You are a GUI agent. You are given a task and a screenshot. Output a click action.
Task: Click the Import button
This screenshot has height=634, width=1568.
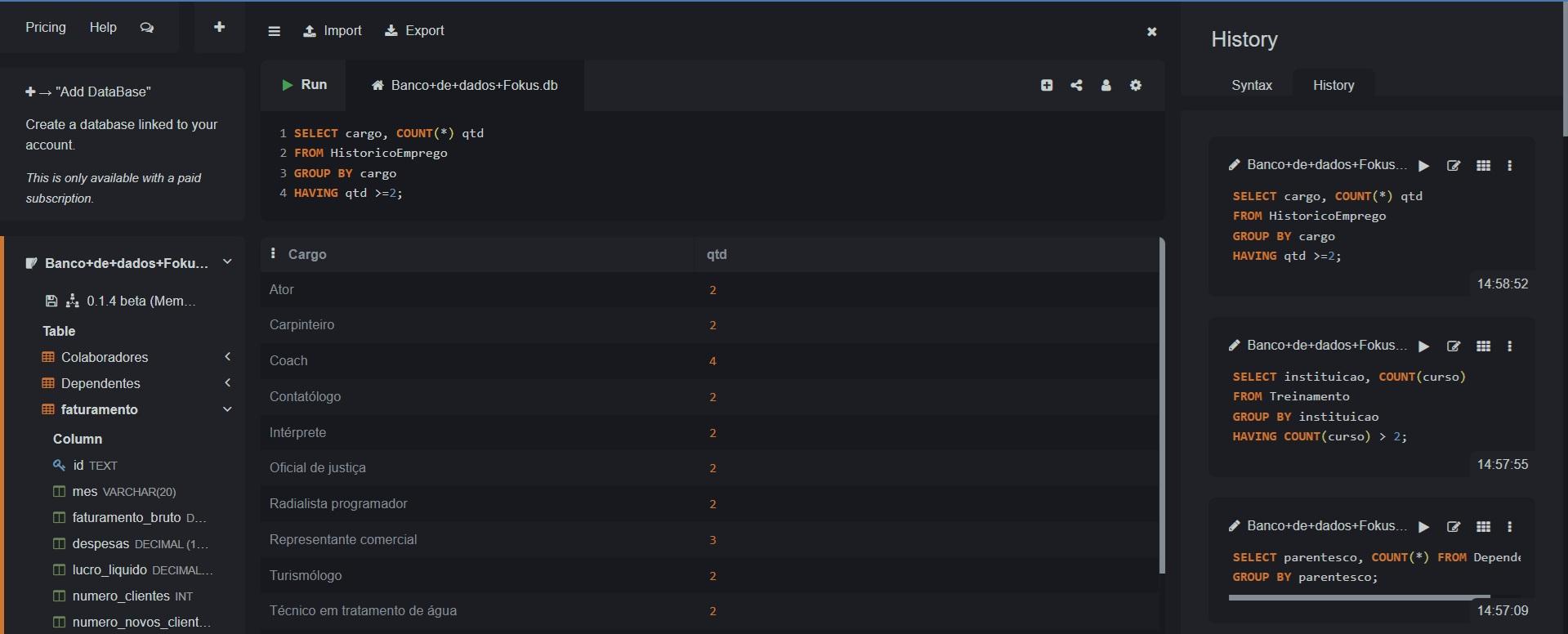click(x=333, y=31)
